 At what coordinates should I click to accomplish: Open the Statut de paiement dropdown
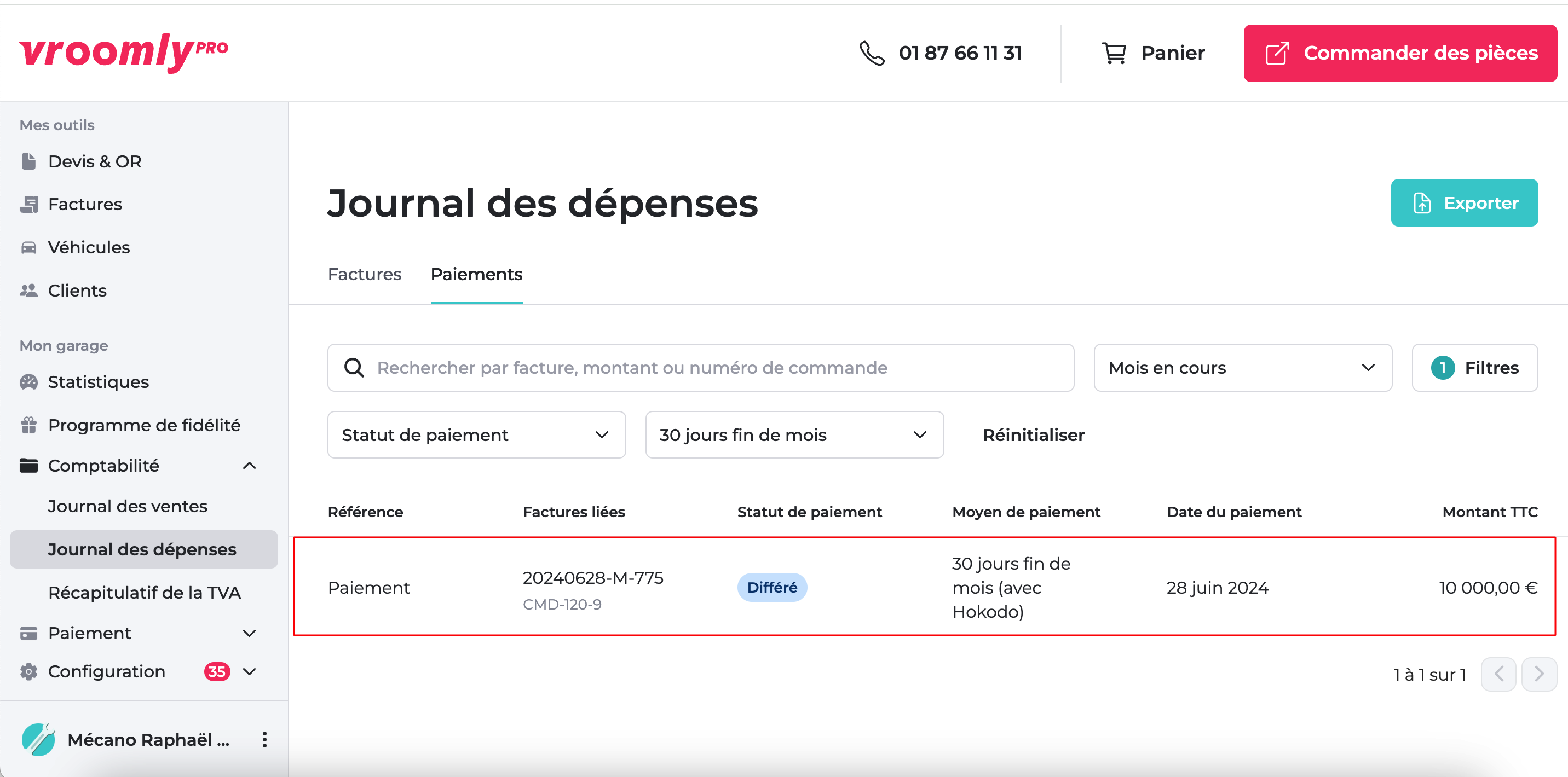(x=476, y=435)
